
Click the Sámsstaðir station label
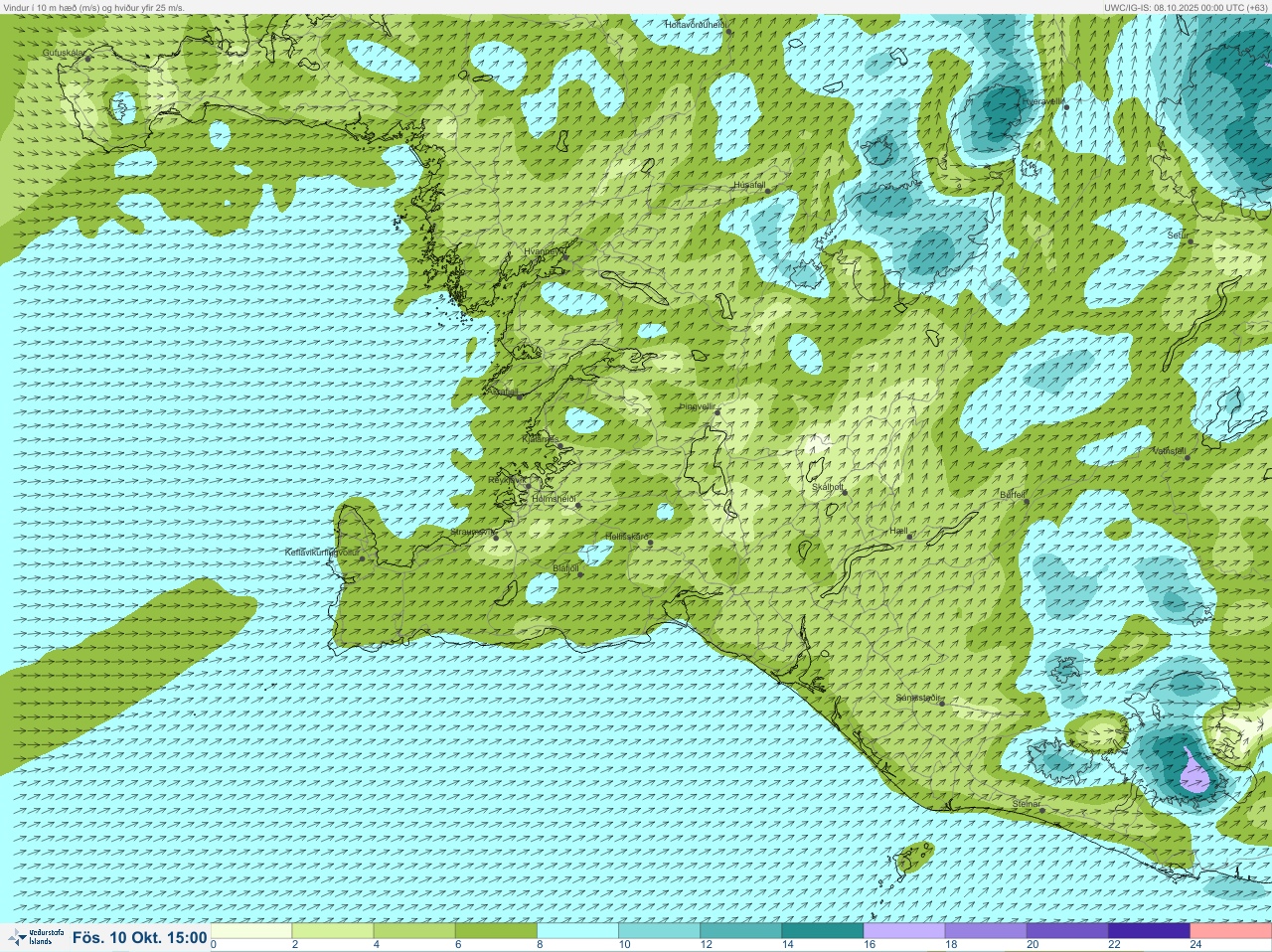pos(918,698)
